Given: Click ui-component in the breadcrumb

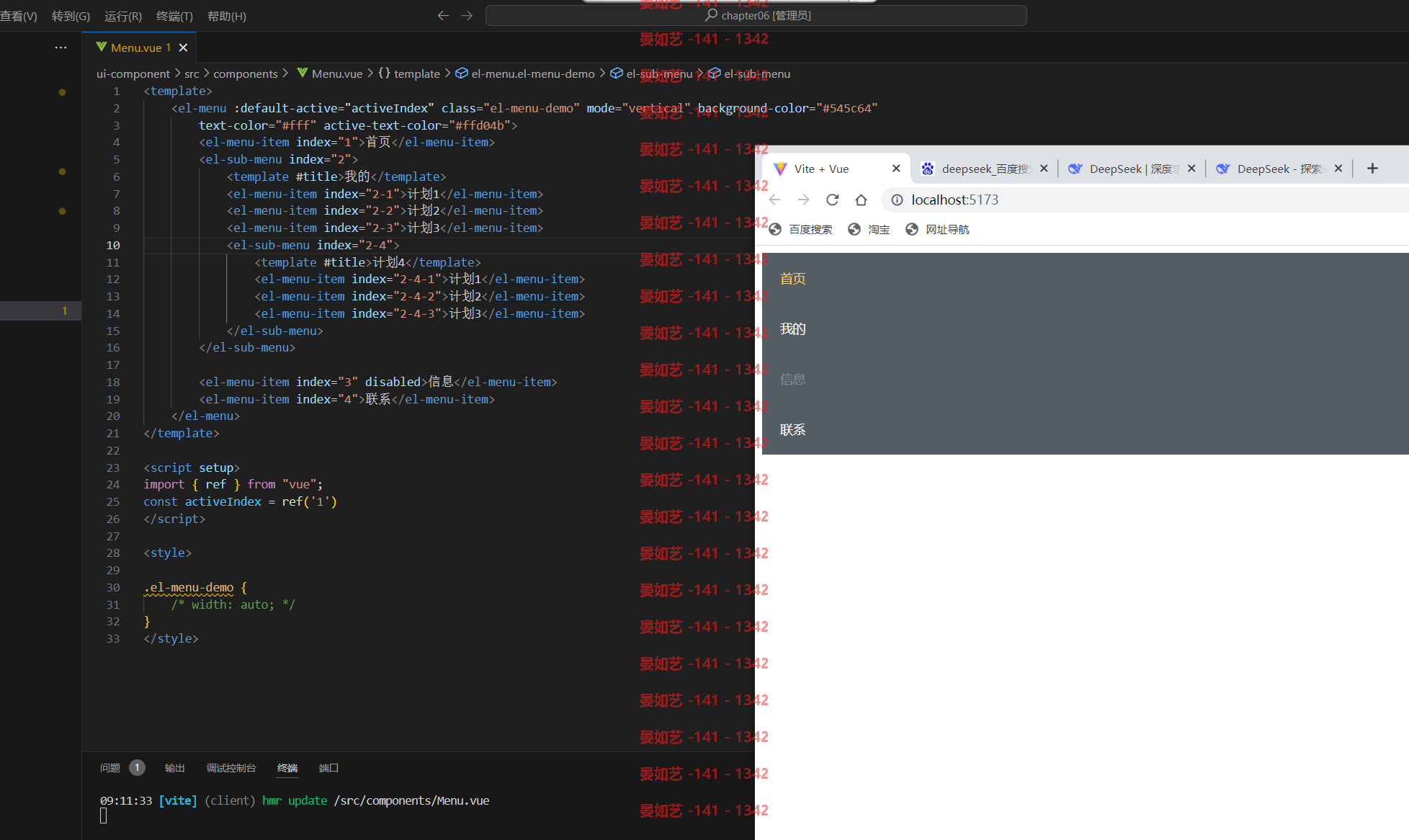Looking at the screenshot, I should pyautogui.click(x=133, y=73).
